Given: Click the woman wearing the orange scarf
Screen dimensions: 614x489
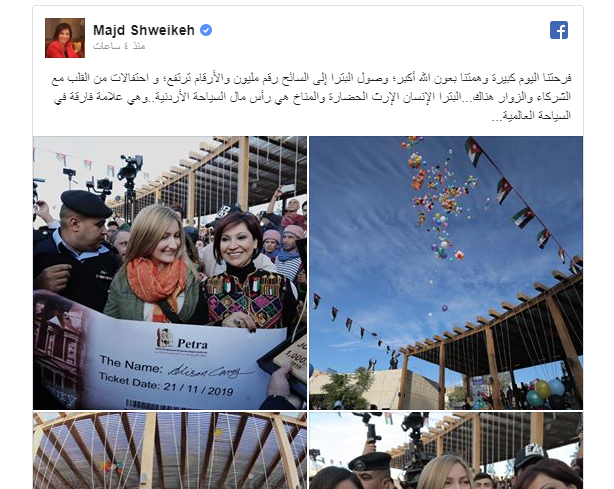Looking at the screenshot, I should (x=155, y=266).
